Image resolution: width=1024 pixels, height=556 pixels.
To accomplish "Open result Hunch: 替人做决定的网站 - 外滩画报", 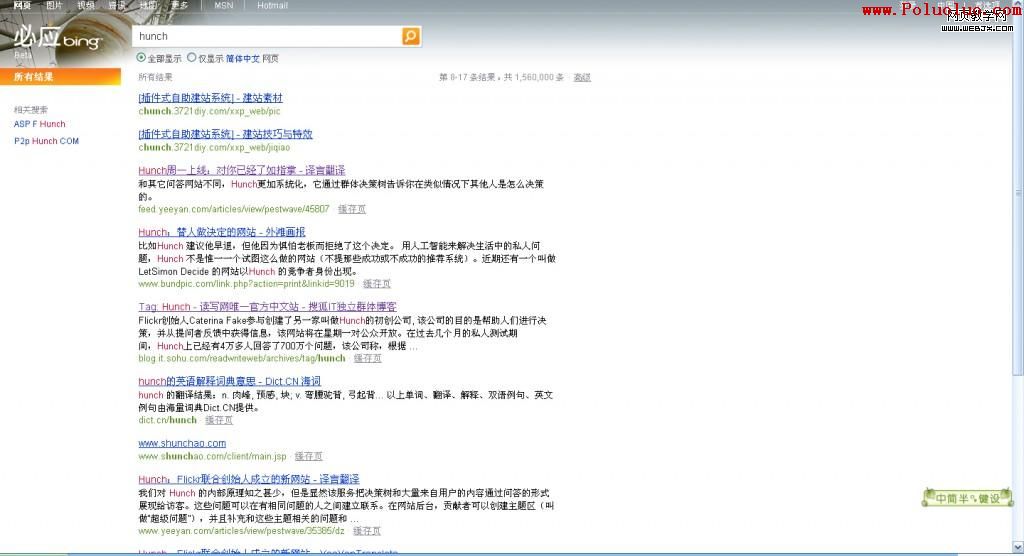I will [221, 232].
